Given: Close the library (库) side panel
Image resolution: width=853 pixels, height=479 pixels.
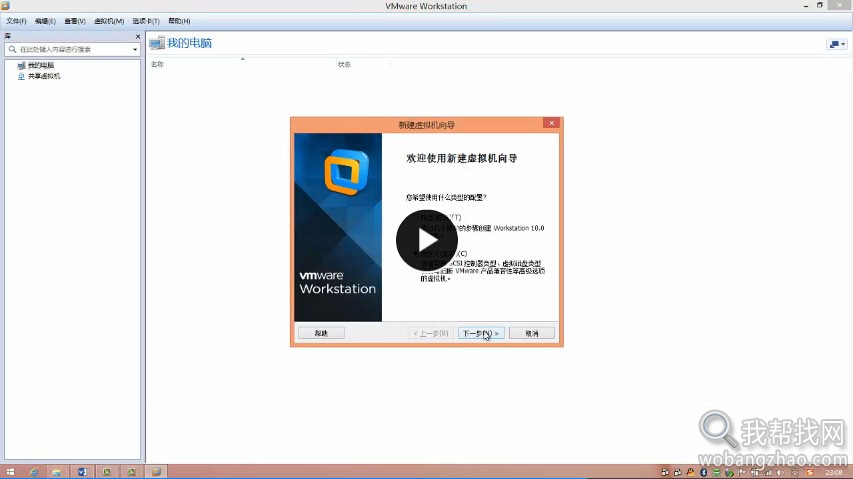Looking at the screenshot, I should click(138, 36).
